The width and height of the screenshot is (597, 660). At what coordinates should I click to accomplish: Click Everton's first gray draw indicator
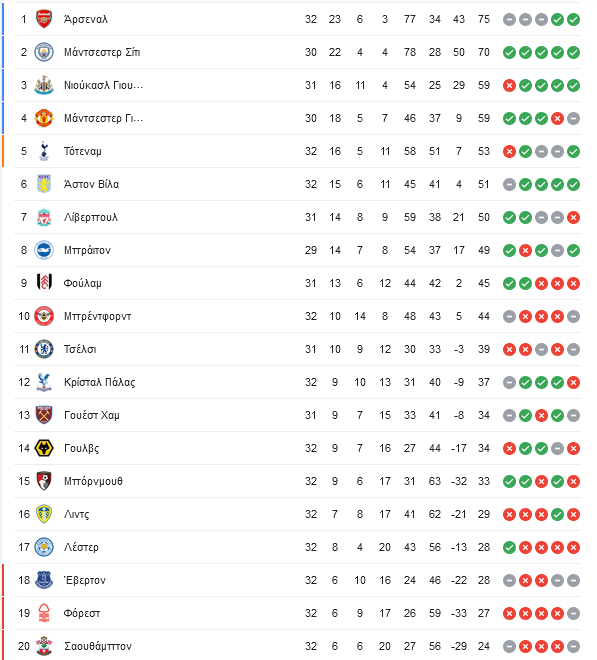(x=509, y=580)
